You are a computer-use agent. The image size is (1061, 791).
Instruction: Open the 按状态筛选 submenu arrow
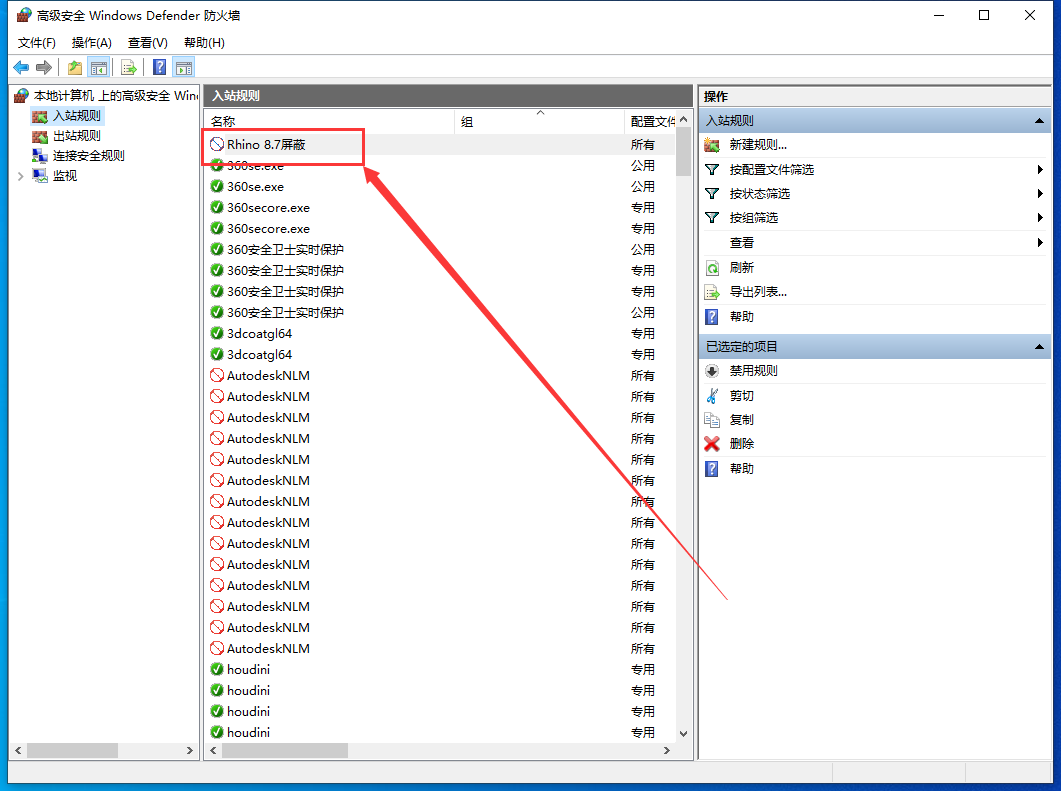pyautogui.click(x=1040, y=194)
